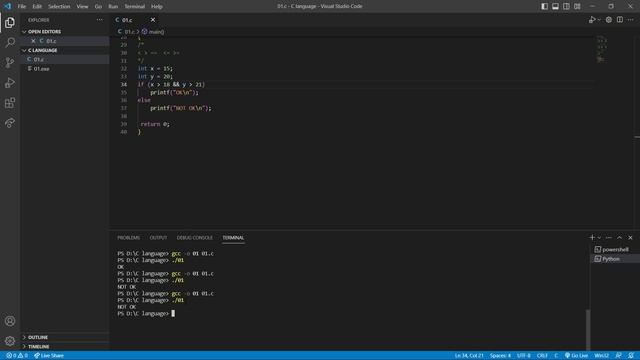This screenshot has height=360, width=640.
Task: Open the terminal launch profile dropdown
Action: click(599, 237)
